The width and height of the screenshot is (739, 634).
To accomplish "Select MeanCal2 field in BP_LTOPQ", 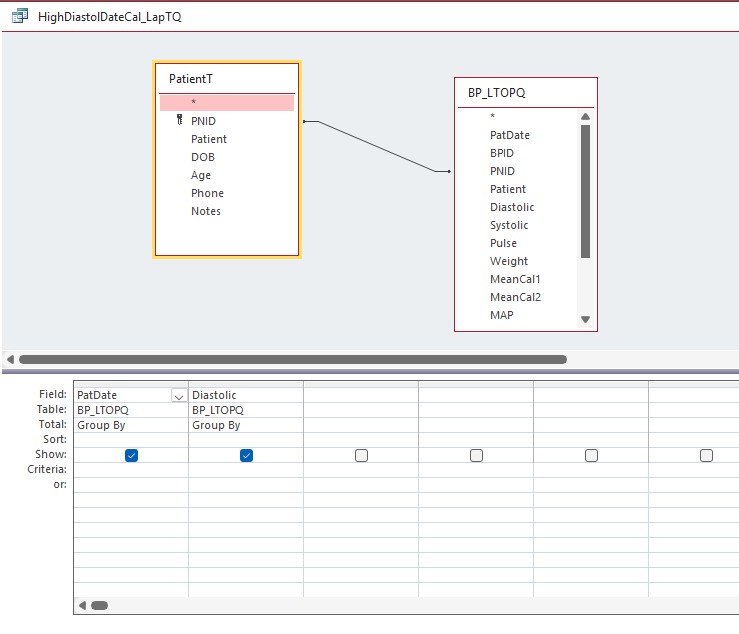I will tap(516, 297).
